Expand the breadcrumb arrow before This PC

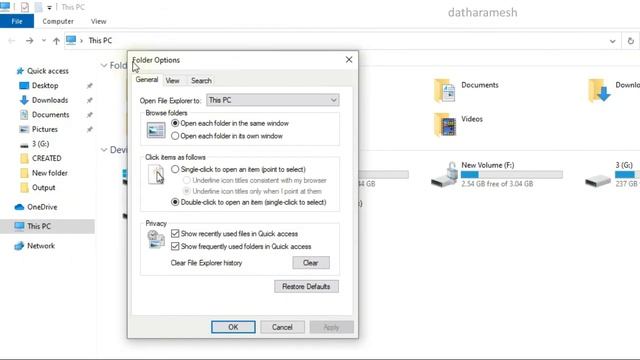click(81, 41)
